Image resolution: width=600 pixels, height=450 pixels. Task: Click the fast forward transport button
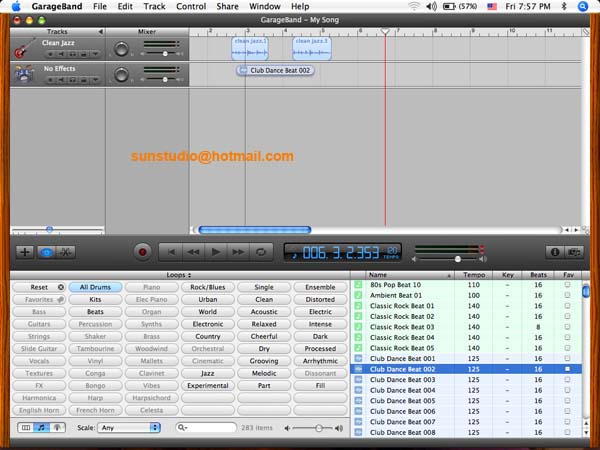click(x=238, y=252)
